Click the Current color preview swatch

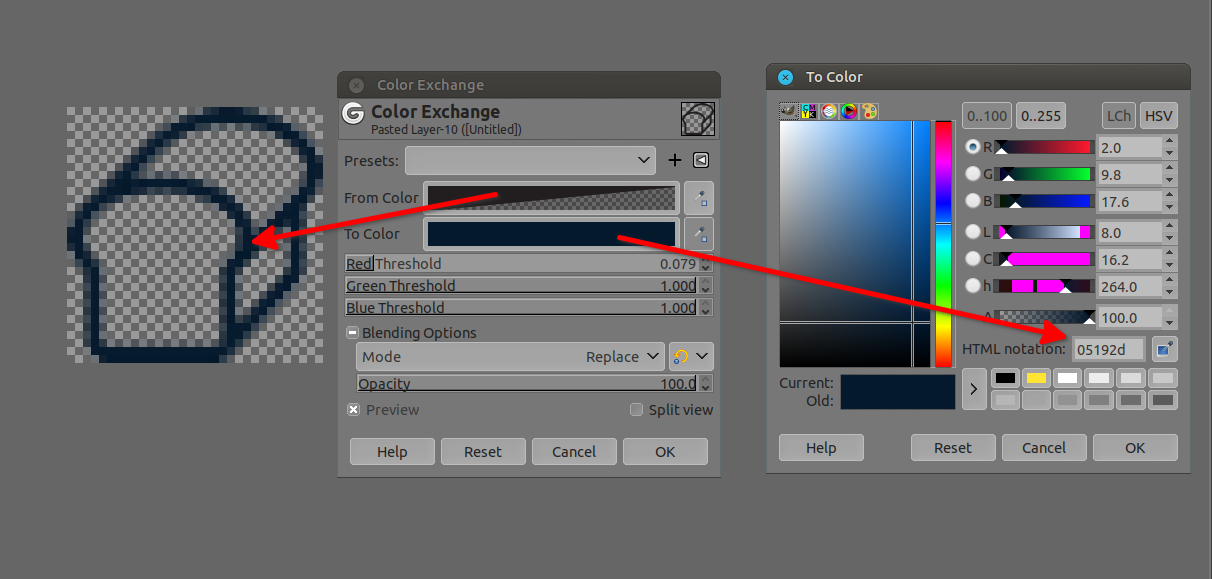pyautogui.click(x=898, y=383)
